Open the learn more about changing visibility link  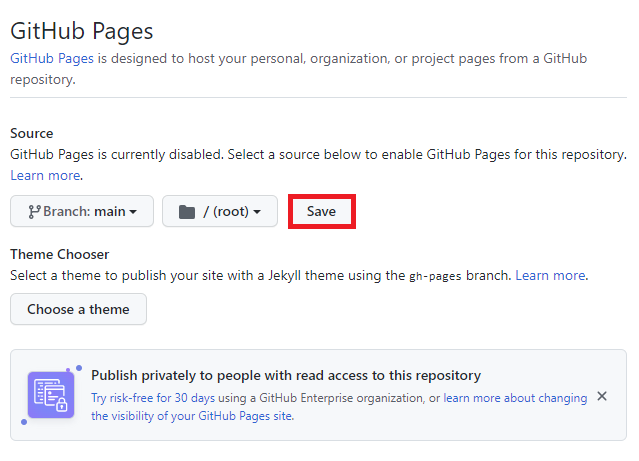[x=339, y=407]
